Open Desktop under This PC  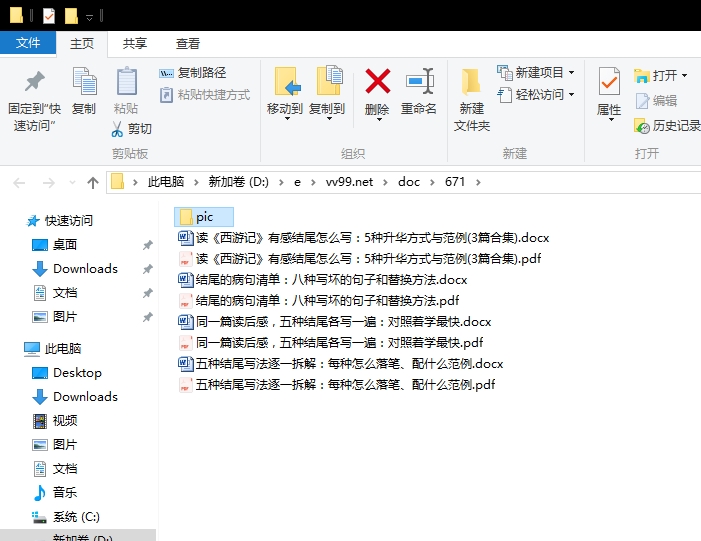(67, 372)
